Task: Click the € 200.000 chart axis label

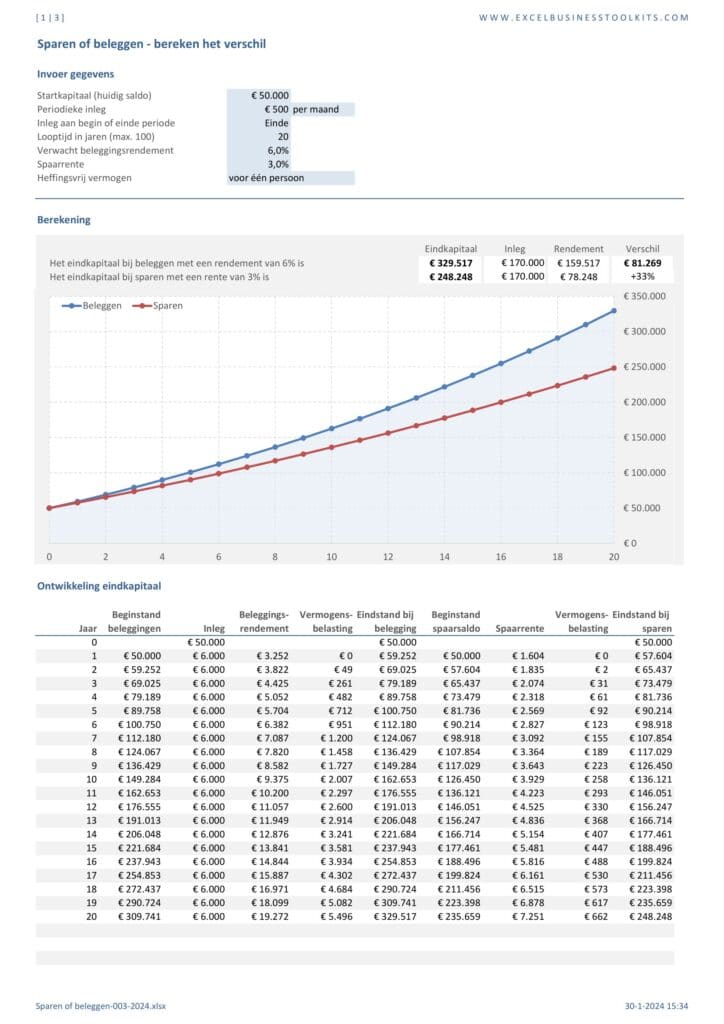Action: click(644, 402)
